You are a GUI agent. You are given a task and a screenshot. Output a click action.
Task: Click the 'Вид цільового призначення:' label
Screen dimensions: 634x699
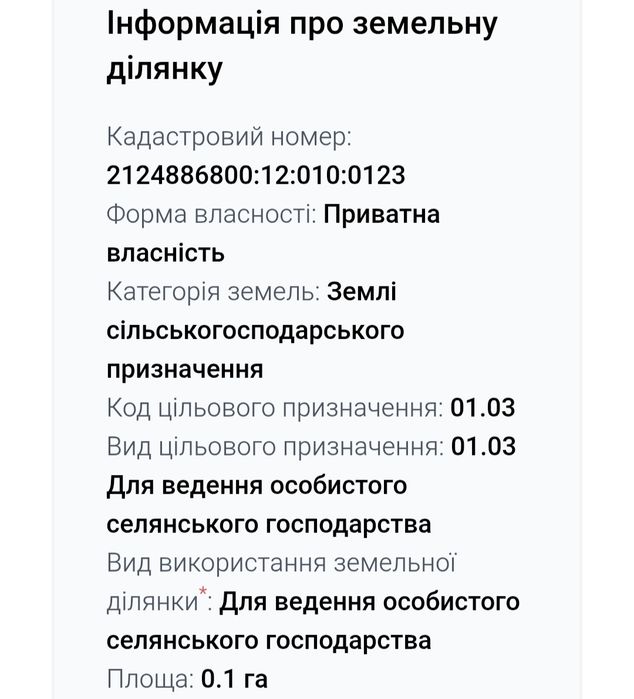pos(275,446)
